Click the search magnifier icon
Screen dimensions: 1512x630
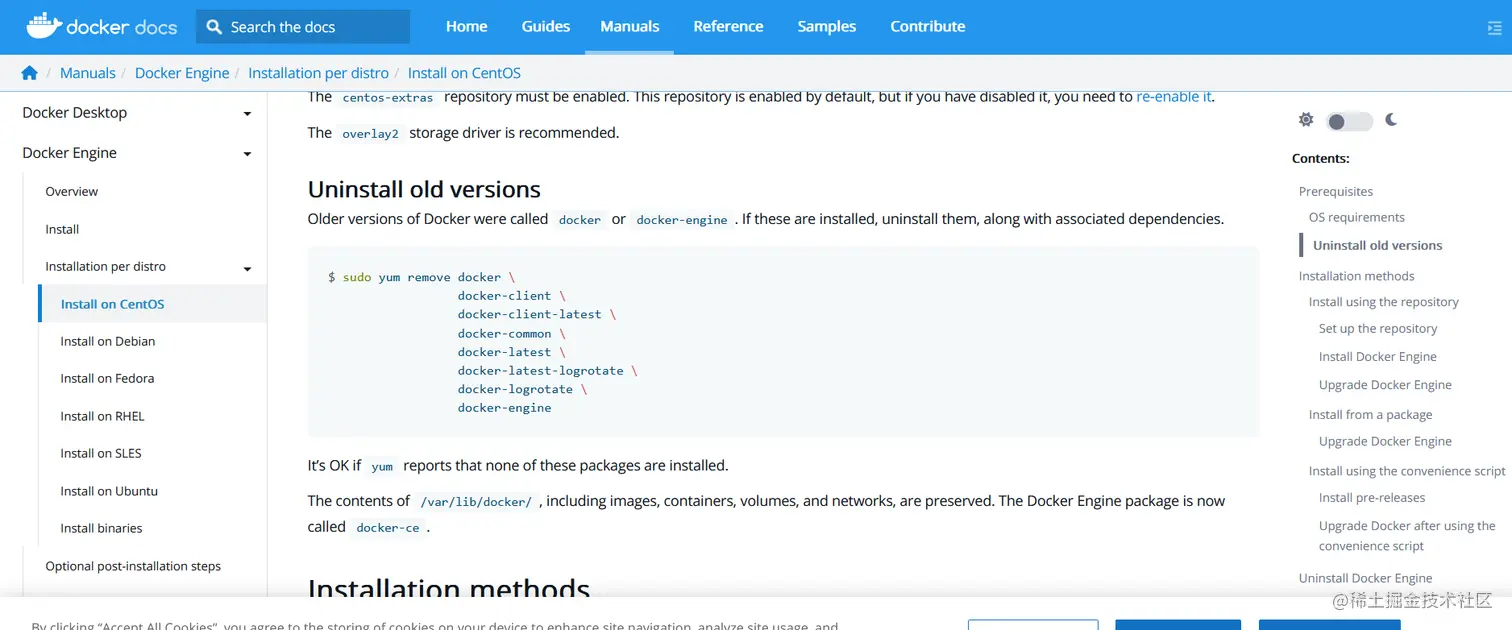pos(214,27)
